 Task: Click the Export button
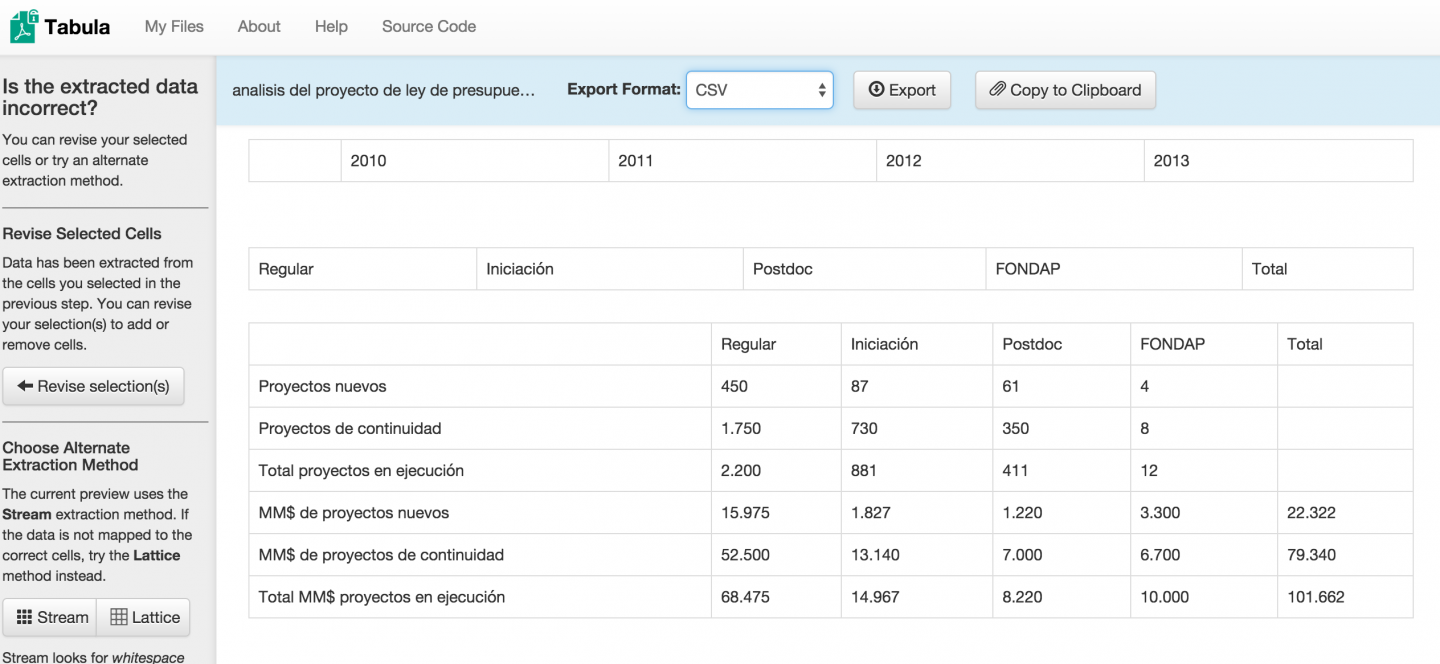coord(901,89)
